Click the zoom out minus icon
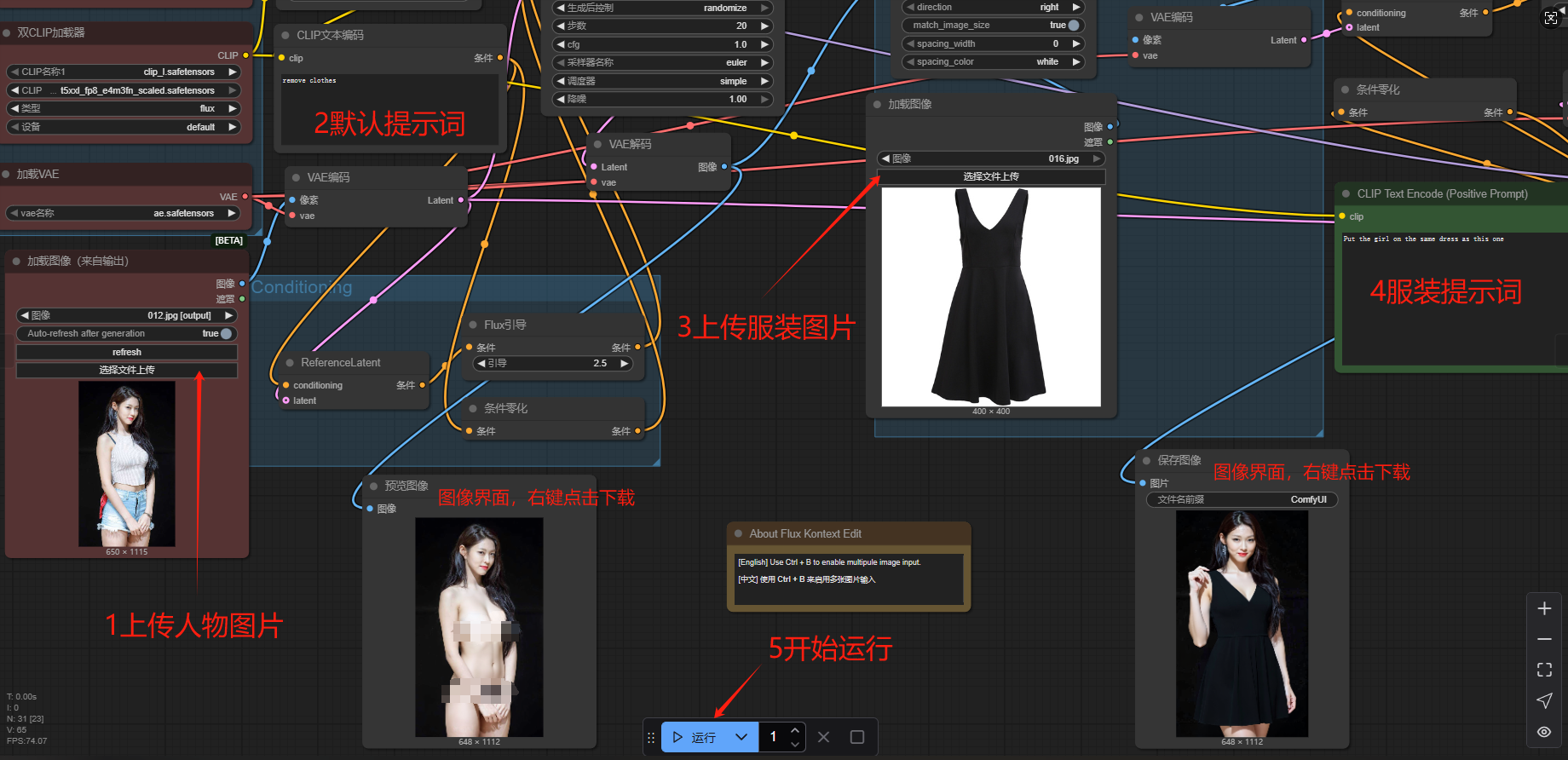This screenshot has width=1568, height=760. (x=1544, y=639)
